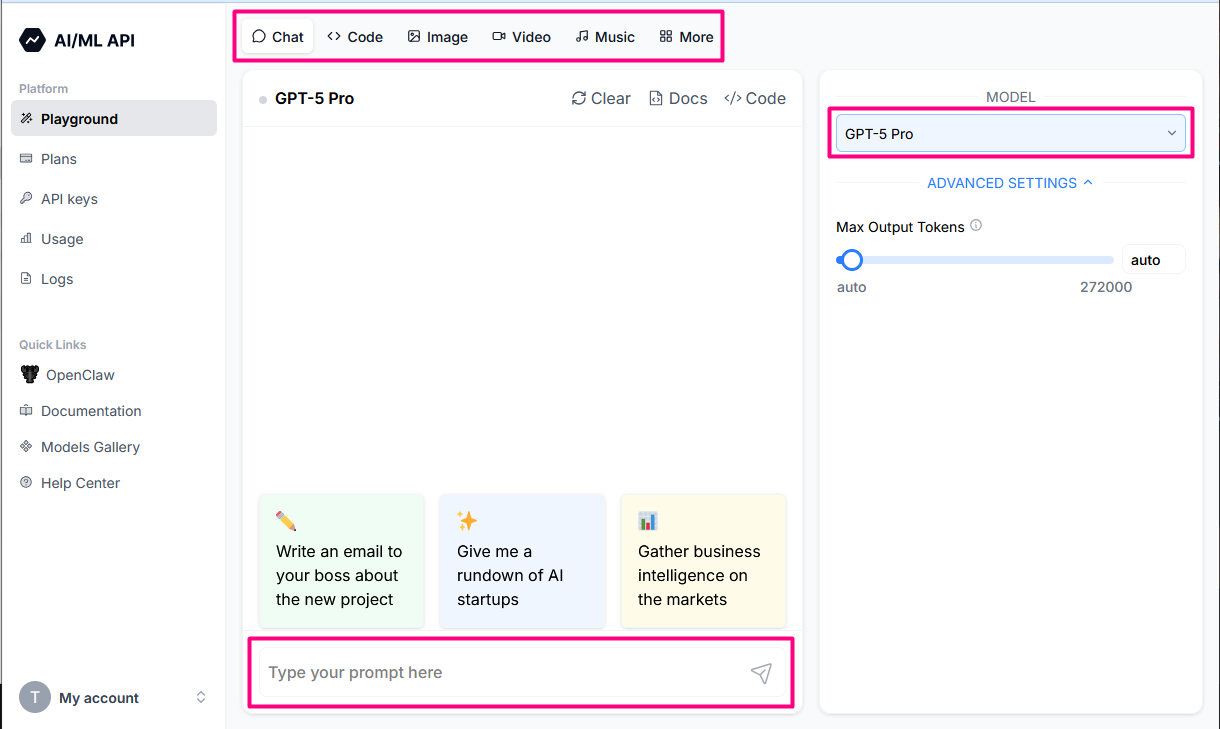Click the Code brackets icon in top tabs
1220x729 pixels.
point(334,37)
